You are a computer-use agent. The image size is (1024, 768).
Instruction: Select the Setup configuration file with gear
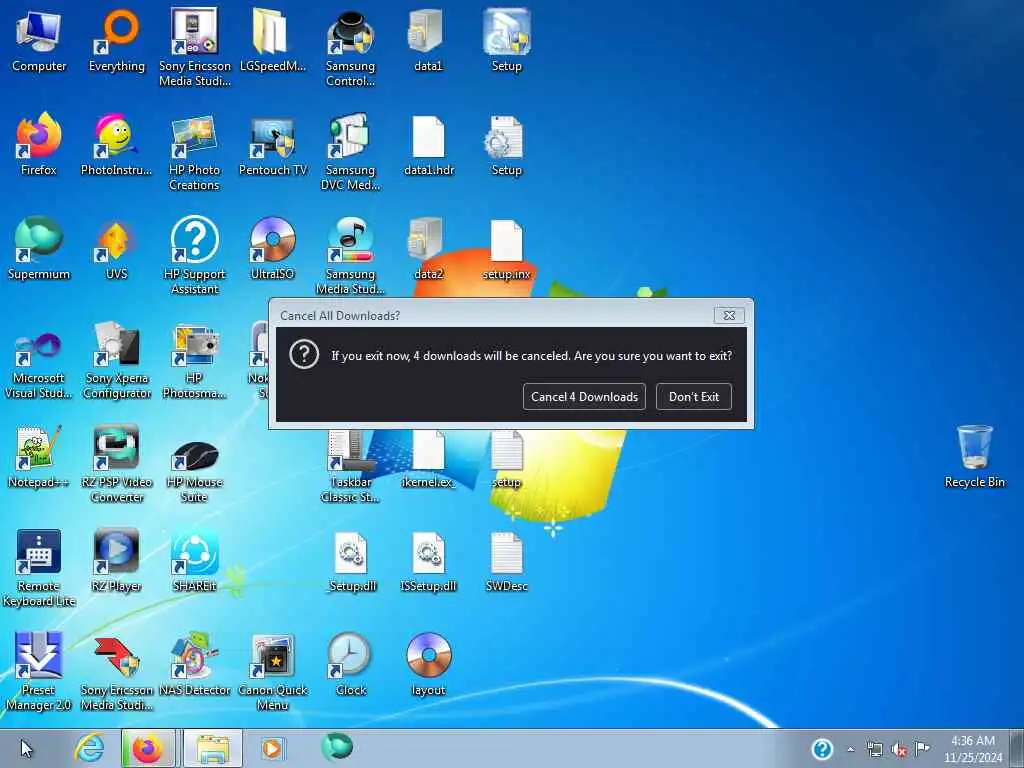click(x=506, y=145)
